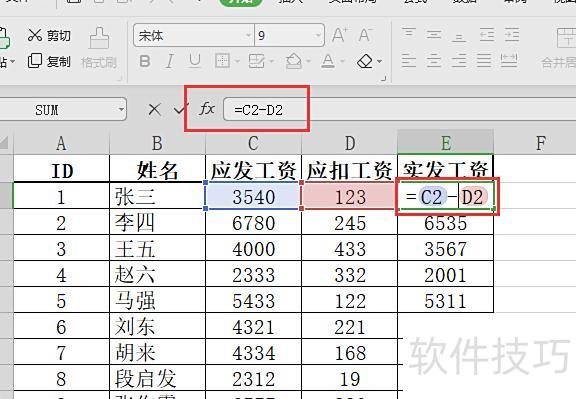Screen dimensions: 576x399
Task: Click the formula bar containing =C2-D2
Action: (x=400, y=109)
